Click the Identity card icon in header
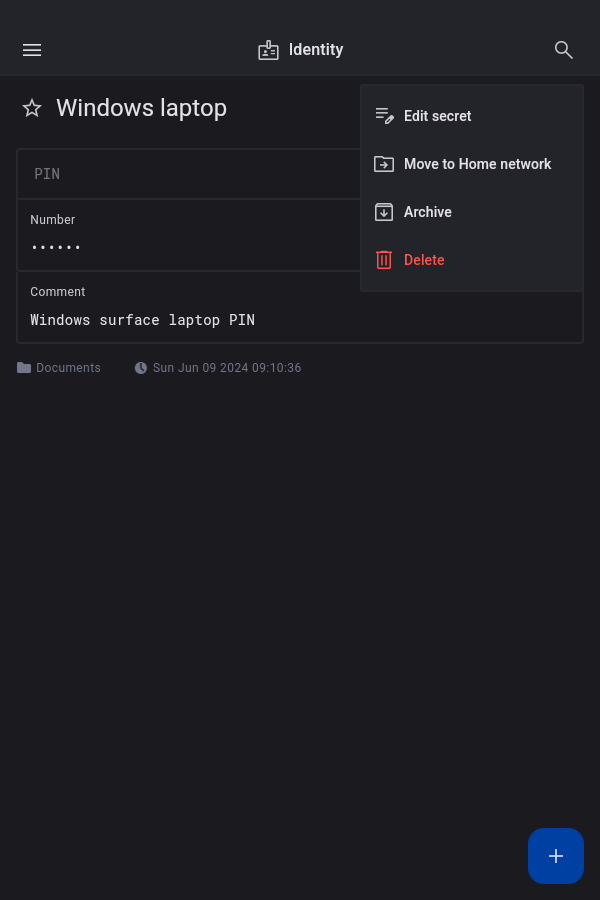The height and width of the screenshot is (900, 600). click(268, 50)
